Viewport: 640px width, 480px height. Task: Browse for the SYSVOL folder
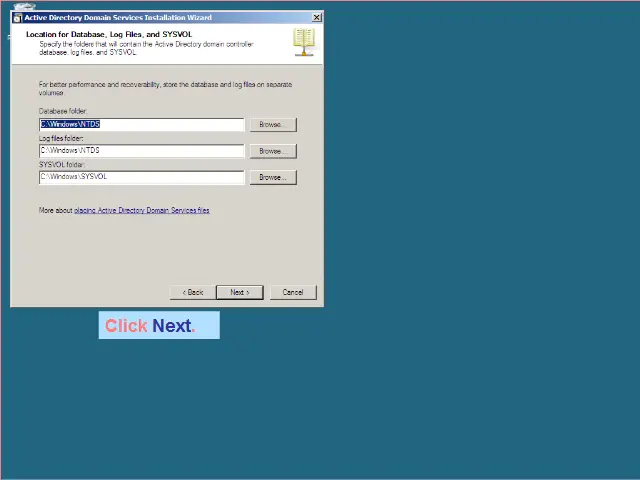[x=273, y=178]
